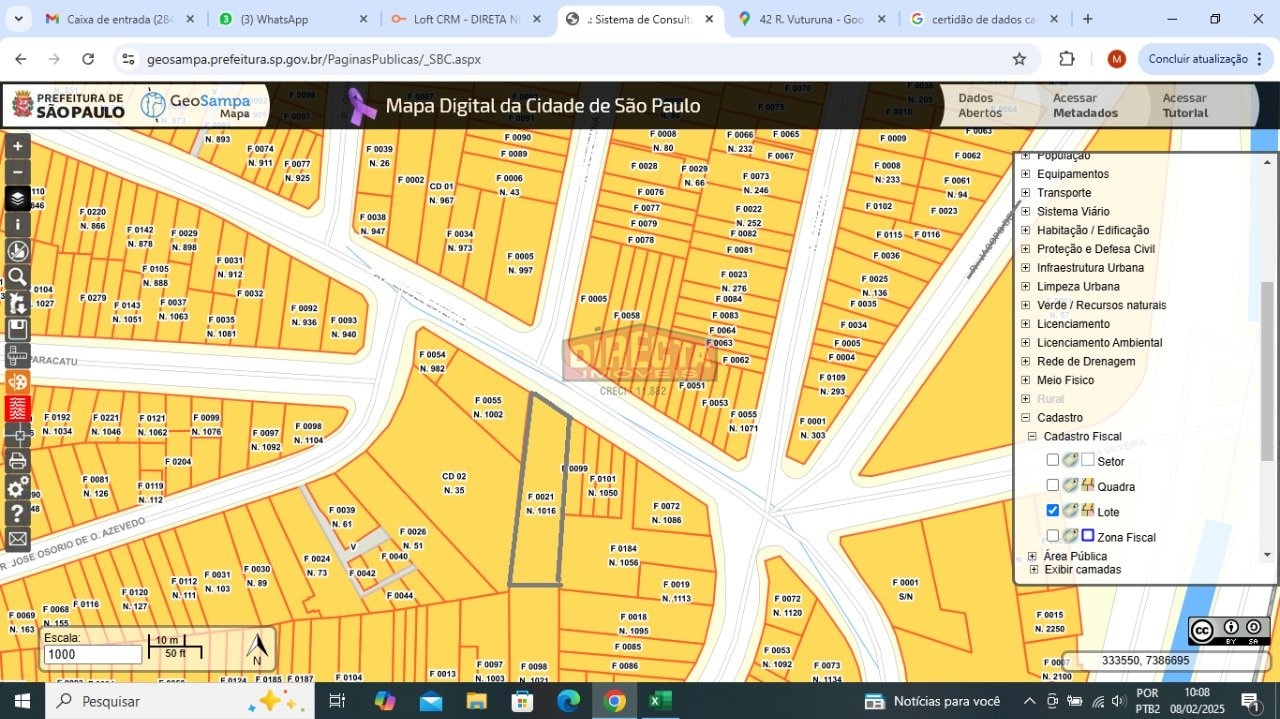Open the magnifier search tool
Screen dimensions: 1280x719
[x=17, y=277]
